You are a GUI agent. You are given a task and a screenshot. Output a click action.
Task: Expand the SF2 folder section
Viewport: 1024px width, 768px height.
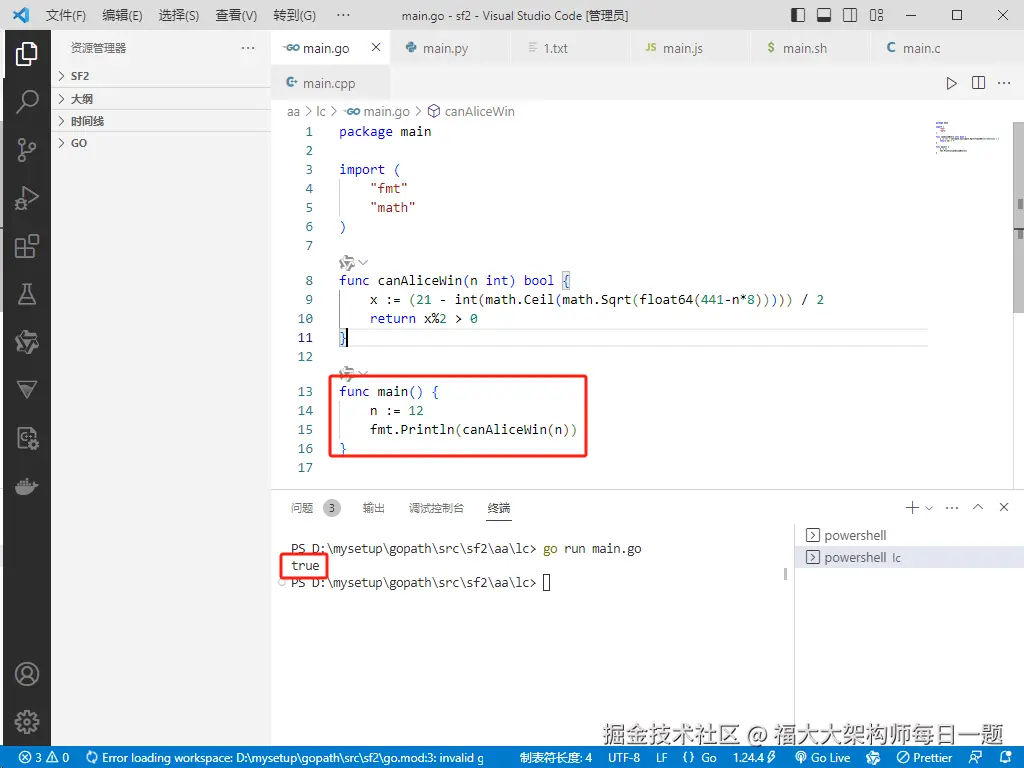[161, 76]
